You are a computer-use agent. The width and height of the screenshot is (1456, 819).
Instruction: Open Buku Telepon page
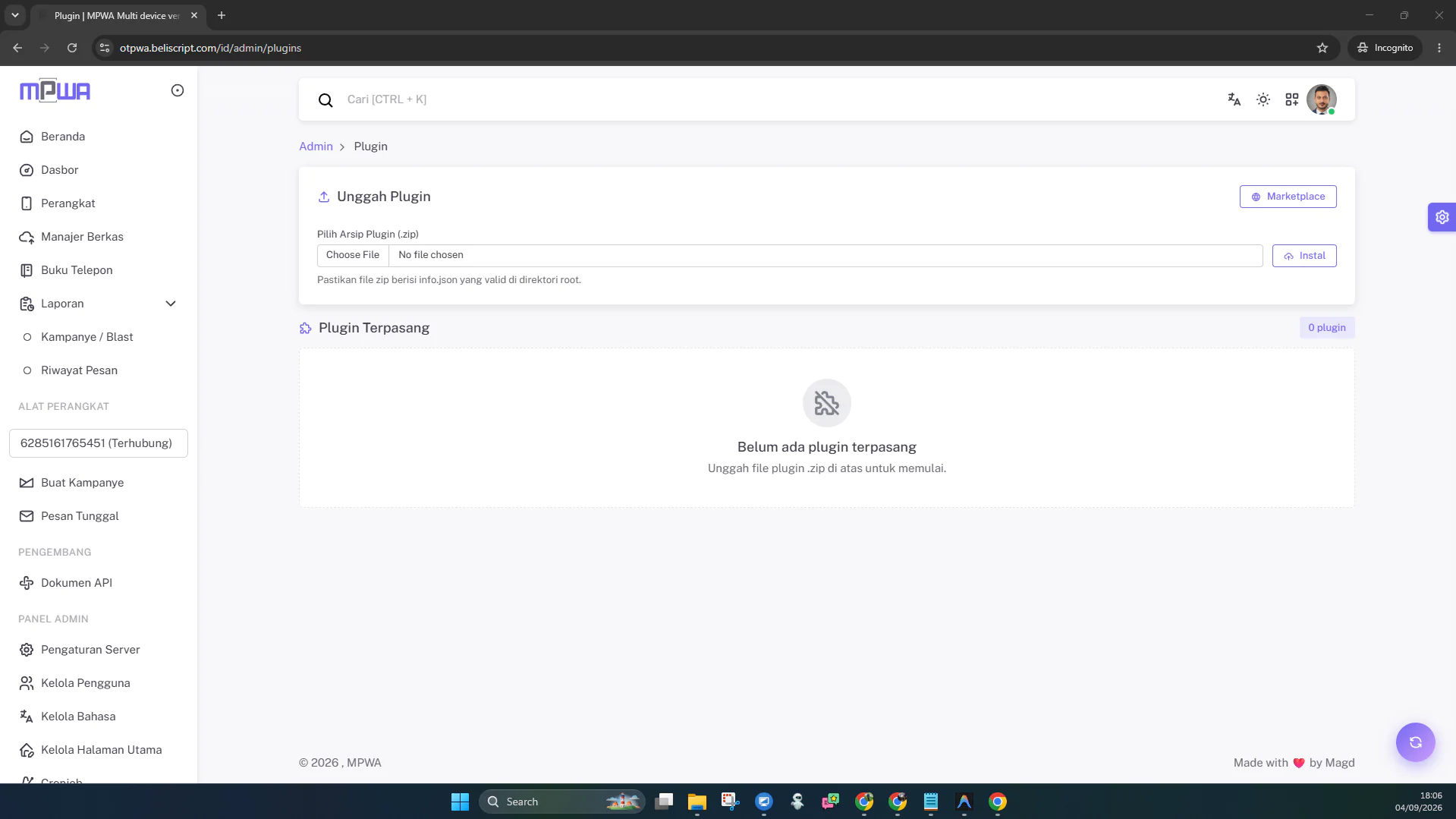point(99,270)
